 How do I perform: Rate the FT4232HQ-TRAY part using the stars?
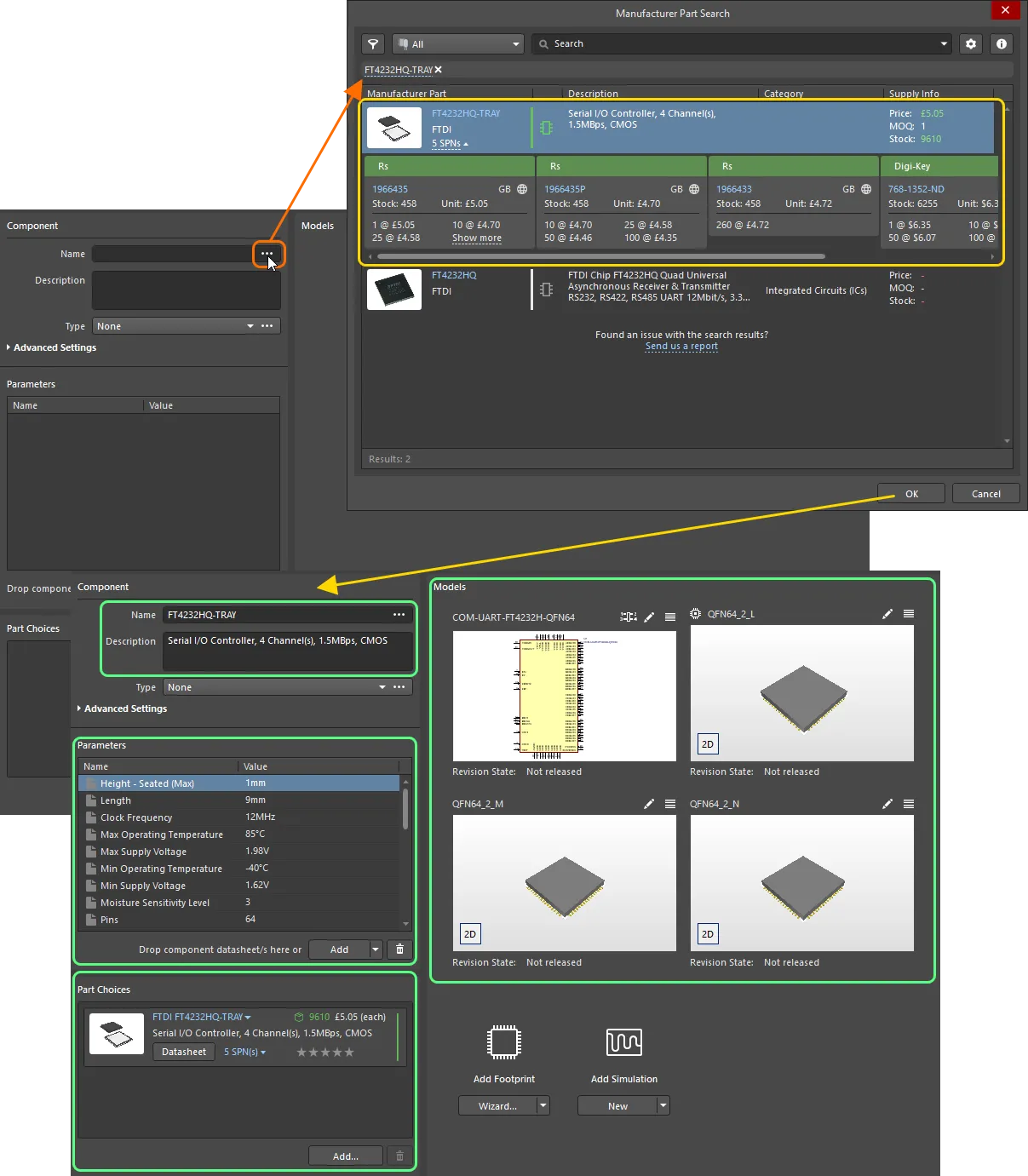coord(325,1052)
